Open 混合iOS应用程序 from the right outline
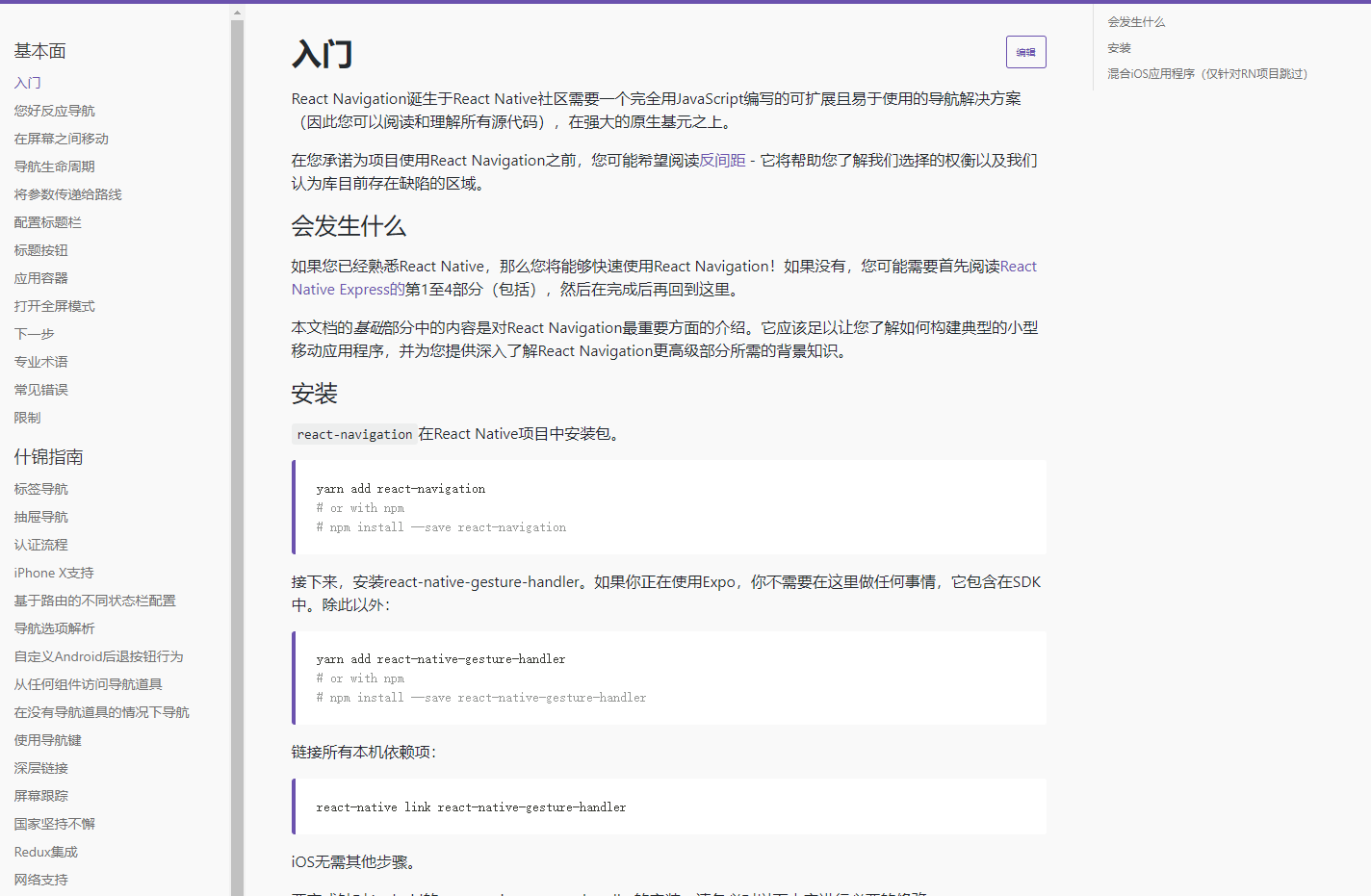 1206,72
